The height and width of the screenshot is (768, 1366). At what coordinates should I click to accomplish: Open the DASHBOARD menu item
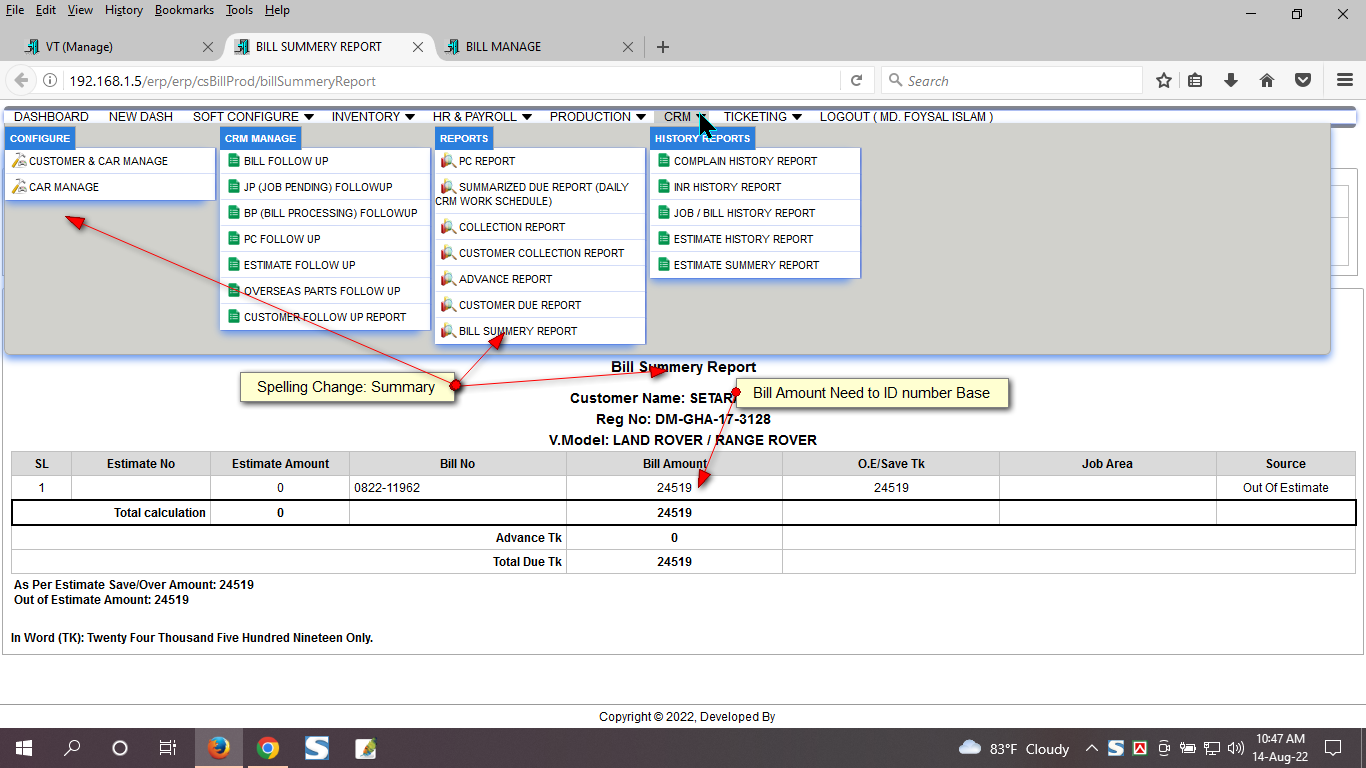[x=51, y=117]
